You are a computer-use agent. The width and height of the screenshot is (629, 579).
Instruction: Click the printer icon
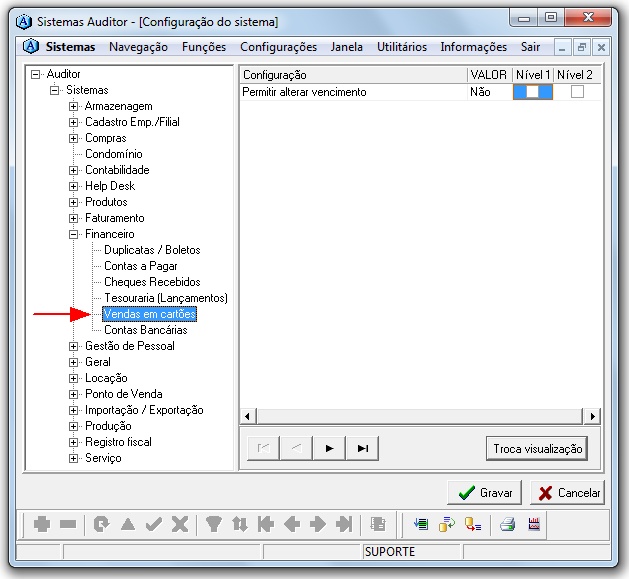(507, 524)
